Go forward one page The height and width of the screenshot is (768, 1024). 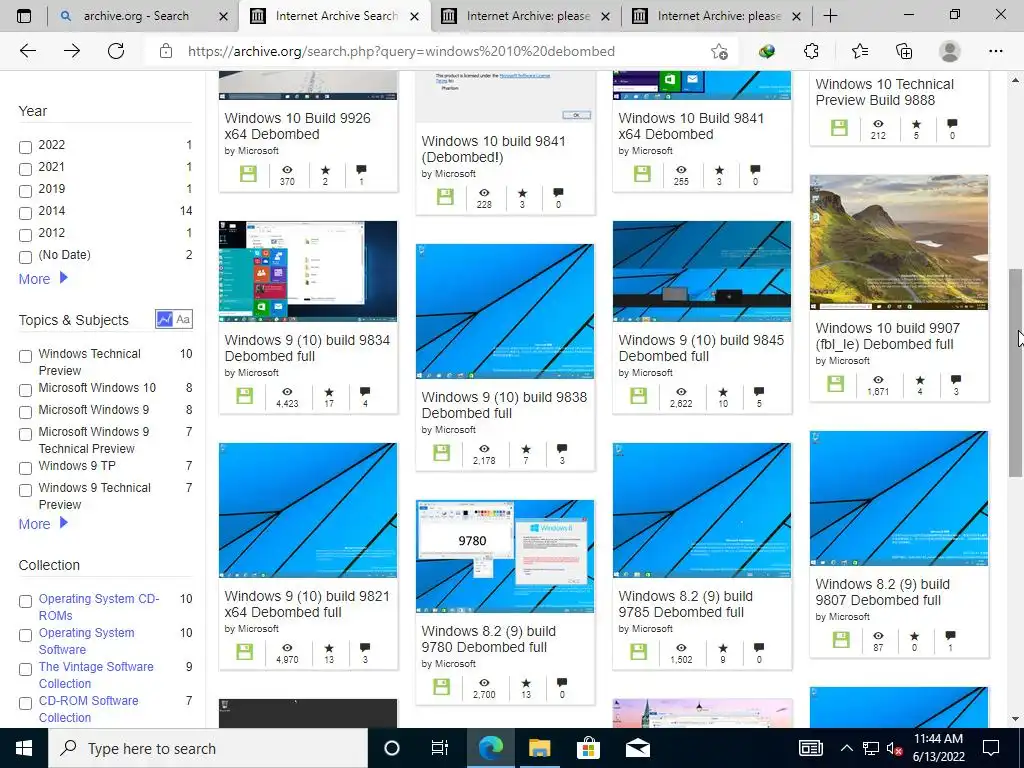72,51
